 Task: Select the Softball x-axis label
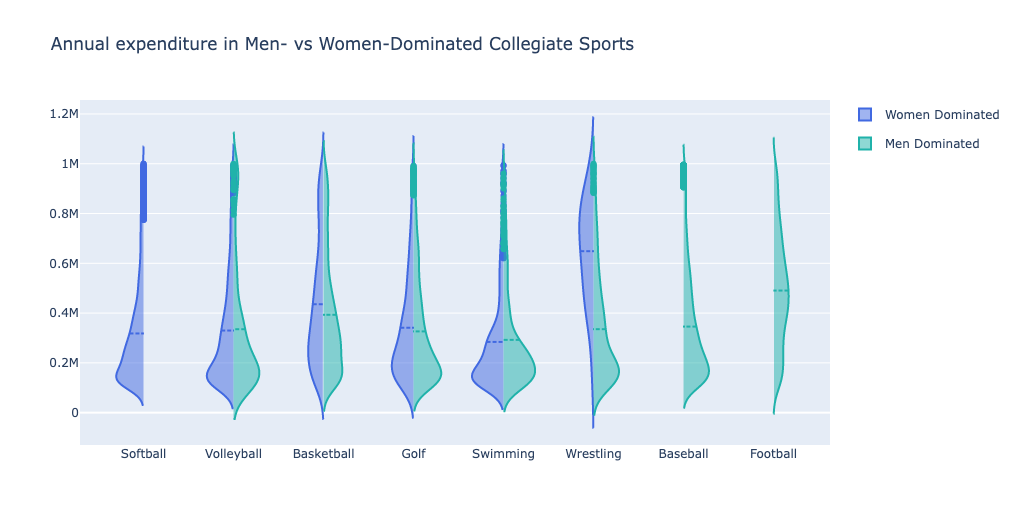click(x=143, y=454)
